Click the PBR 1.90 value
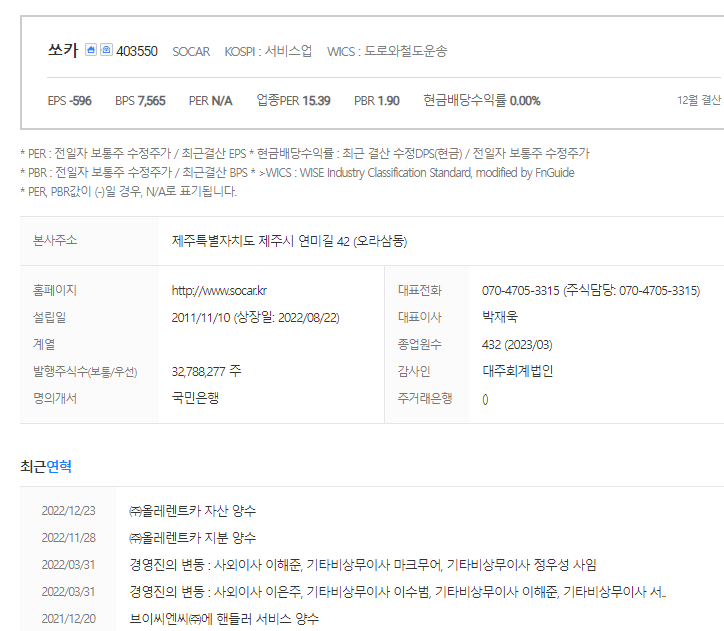Image resolution: width=724 pixels, height=631 pixels. [377, 101]
